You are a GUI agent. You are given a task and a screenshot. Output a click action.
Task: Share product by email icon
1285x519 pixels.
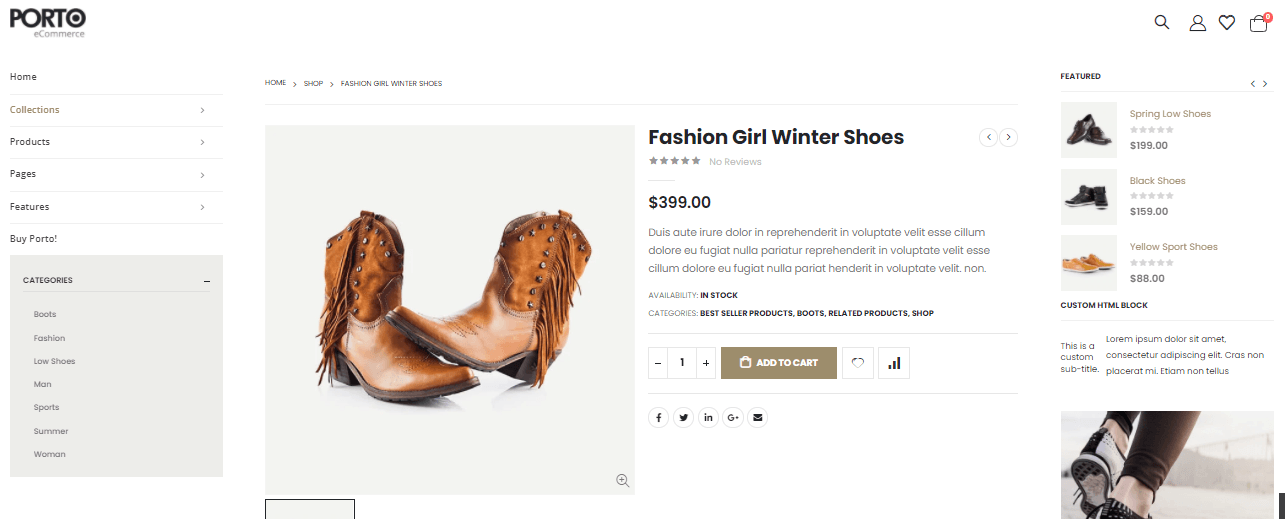[x=758, y=418]
